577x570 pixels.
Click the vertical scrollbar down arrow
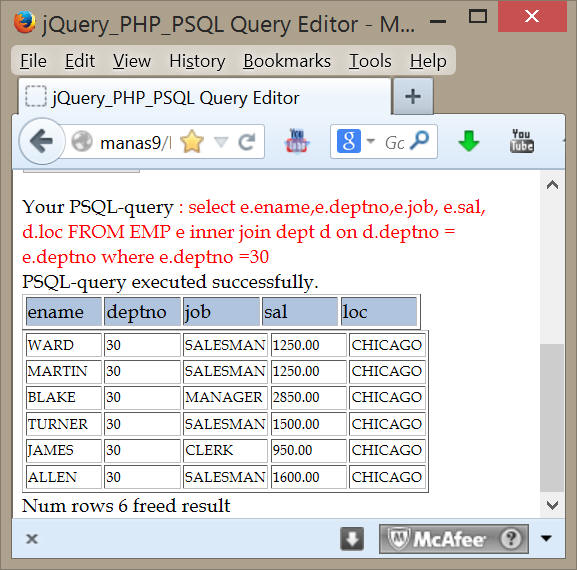[x=552, y=504]
